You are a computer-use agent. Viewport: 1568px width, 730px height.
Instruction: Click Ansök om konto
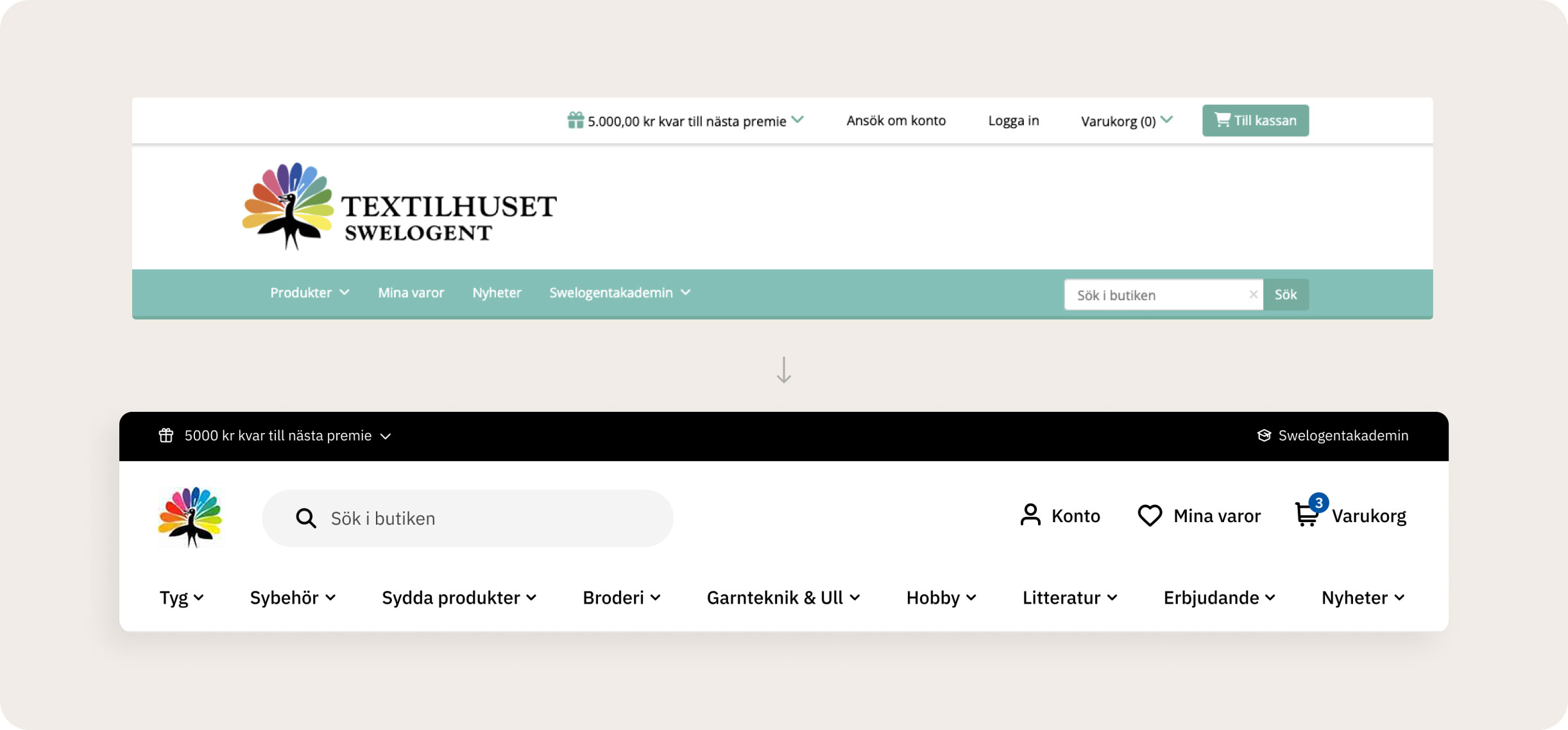tap(896, 120)
